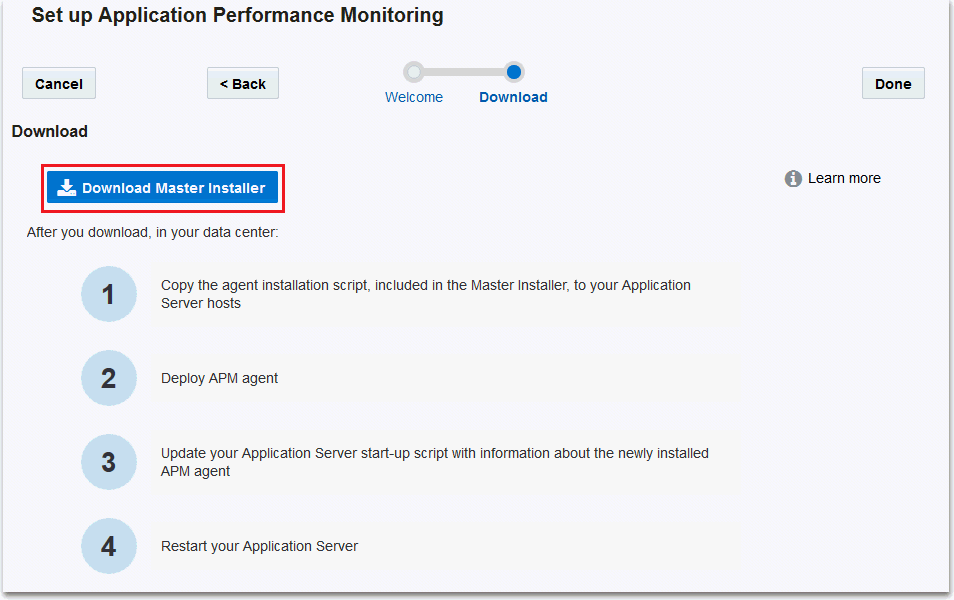Click the Download step progress dot
Viewport: 954px width, 600px height.
tap(514, 72)
